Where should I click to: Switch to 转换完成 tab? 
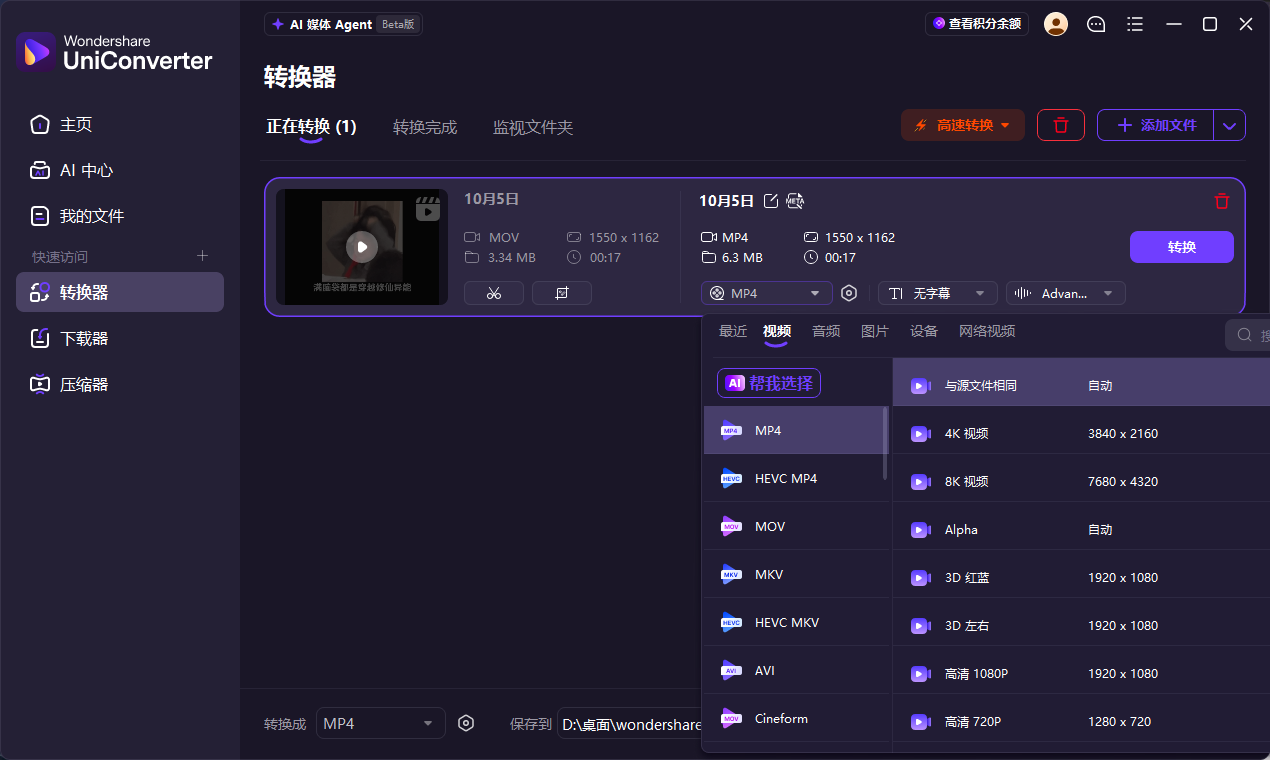coord(425,128)
